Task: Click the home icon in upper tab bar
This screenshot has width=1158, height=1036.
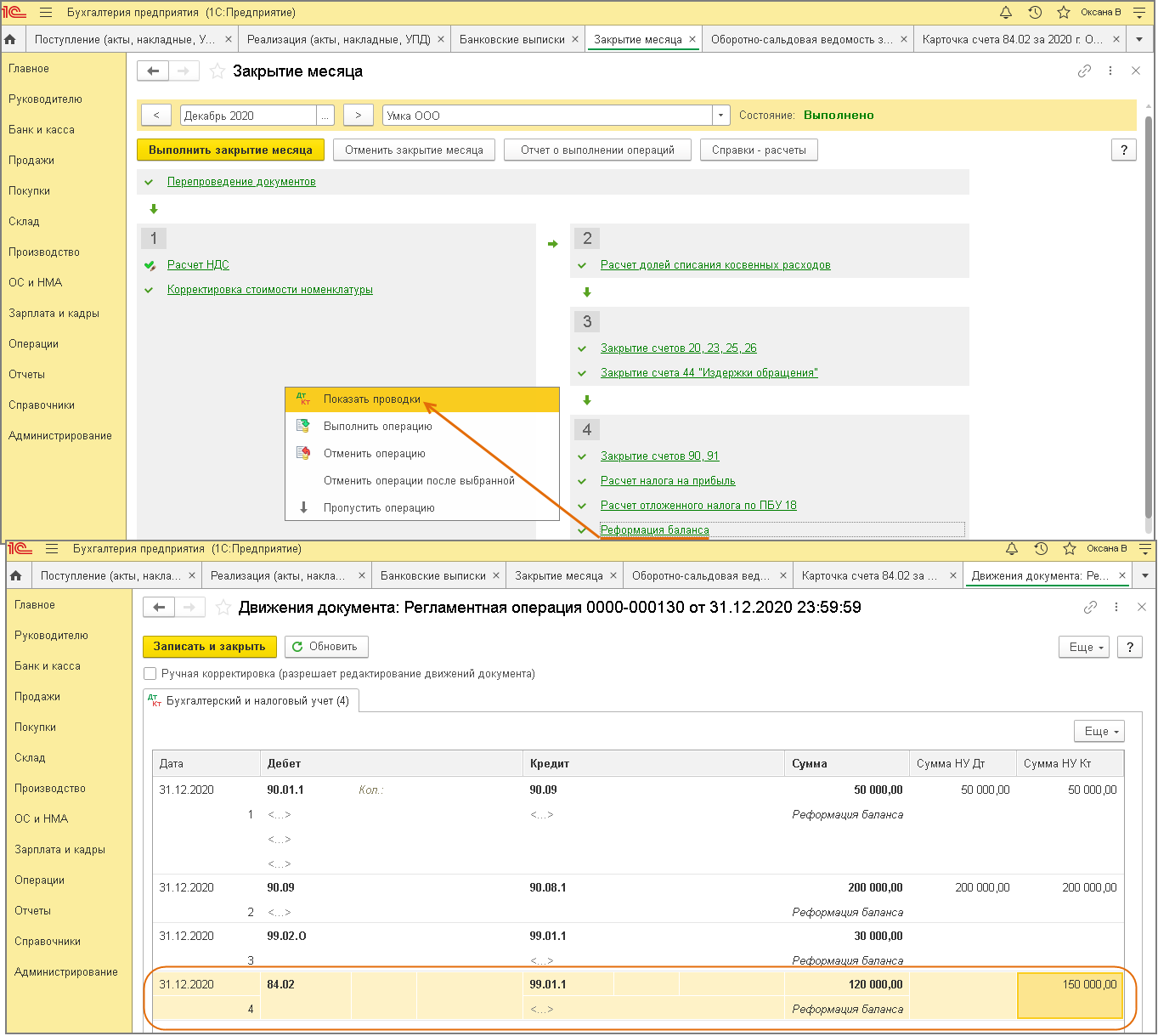Action: point(11,39)
